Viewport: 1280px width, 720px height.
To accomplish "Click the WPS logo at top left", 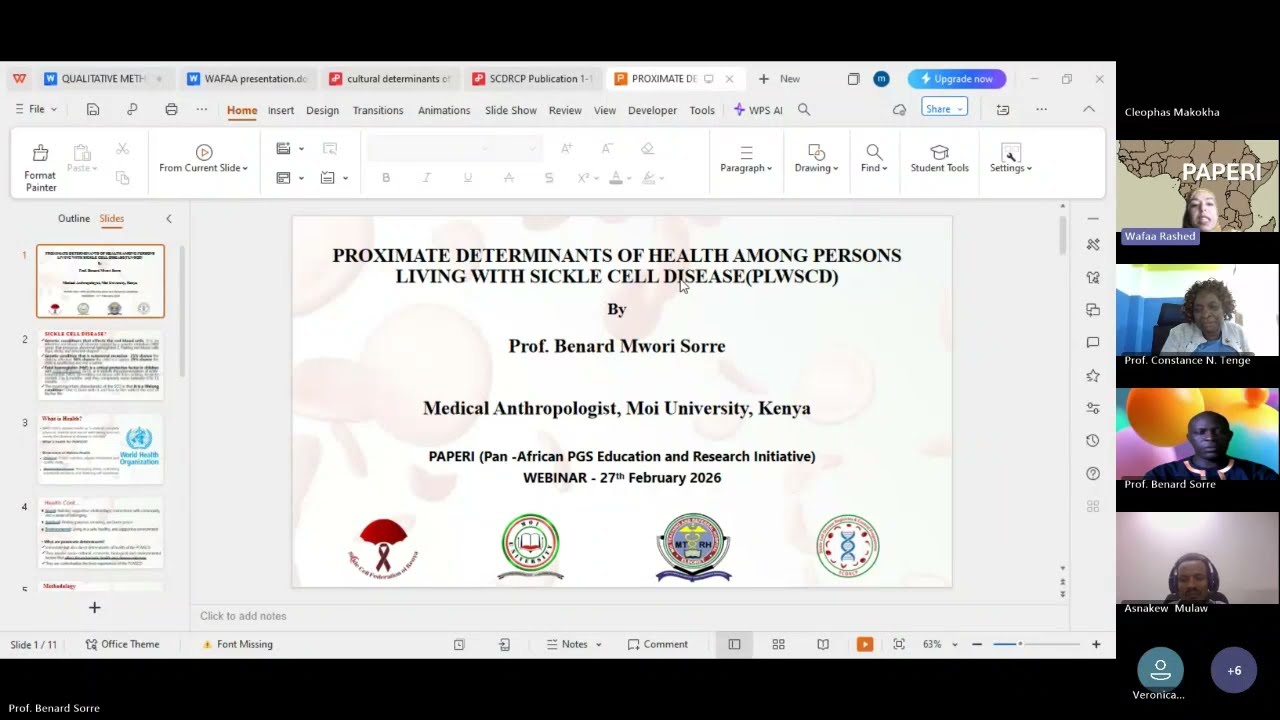I will [x=19, y=79].
